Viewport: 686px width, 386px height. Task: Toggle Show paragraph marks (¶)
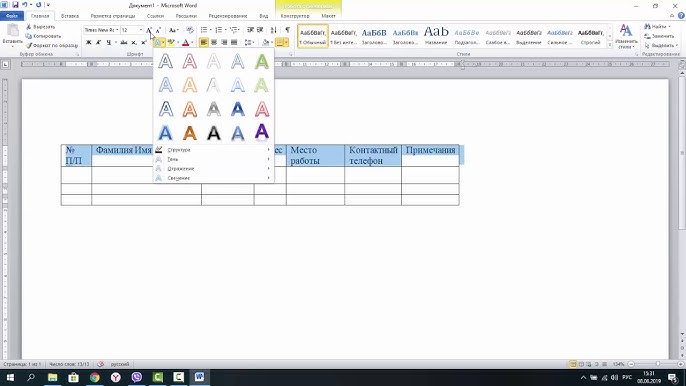click(x=287, y=30)
